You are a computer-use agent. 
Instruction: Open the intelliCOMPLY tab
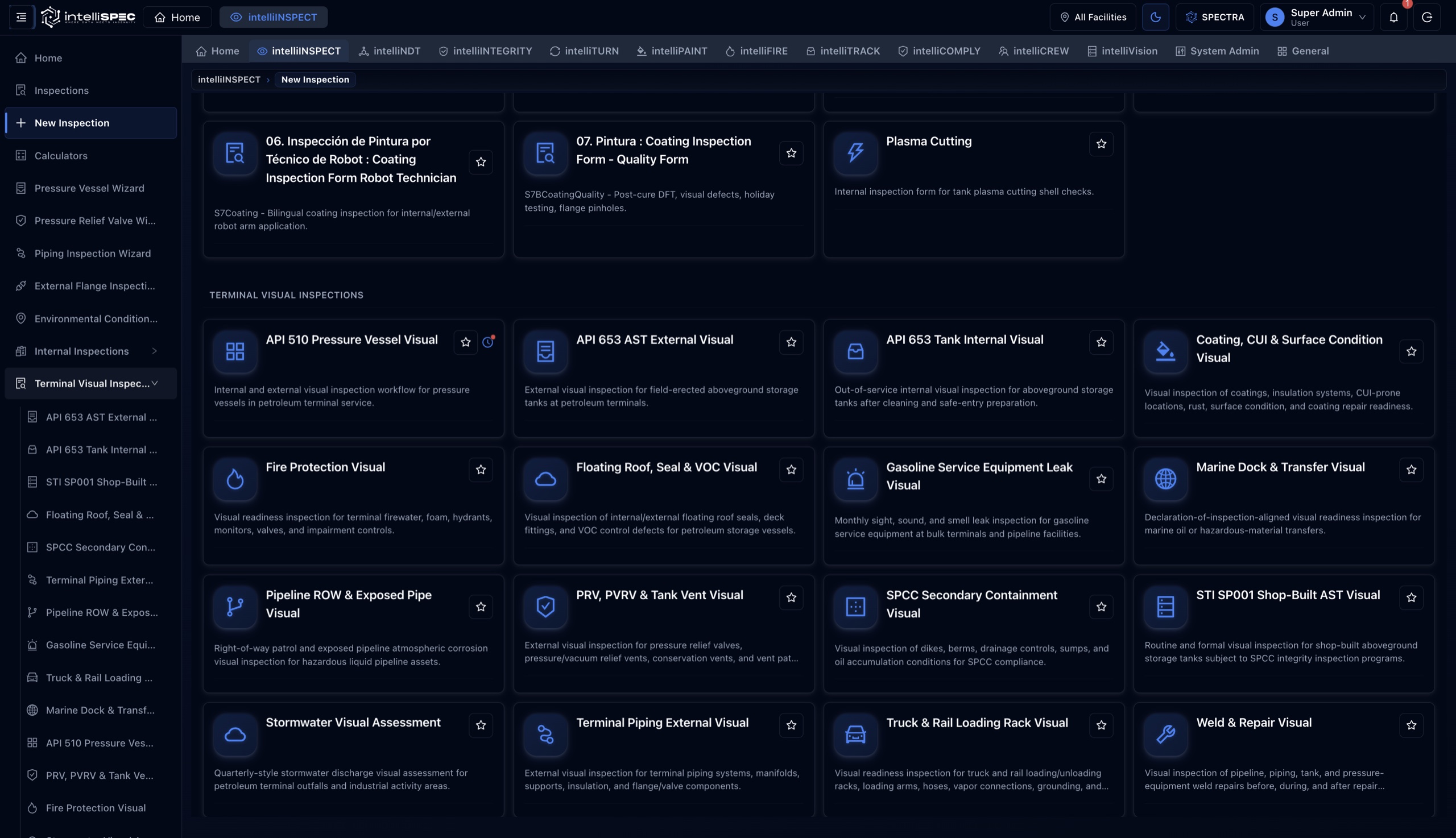(939, 51)
